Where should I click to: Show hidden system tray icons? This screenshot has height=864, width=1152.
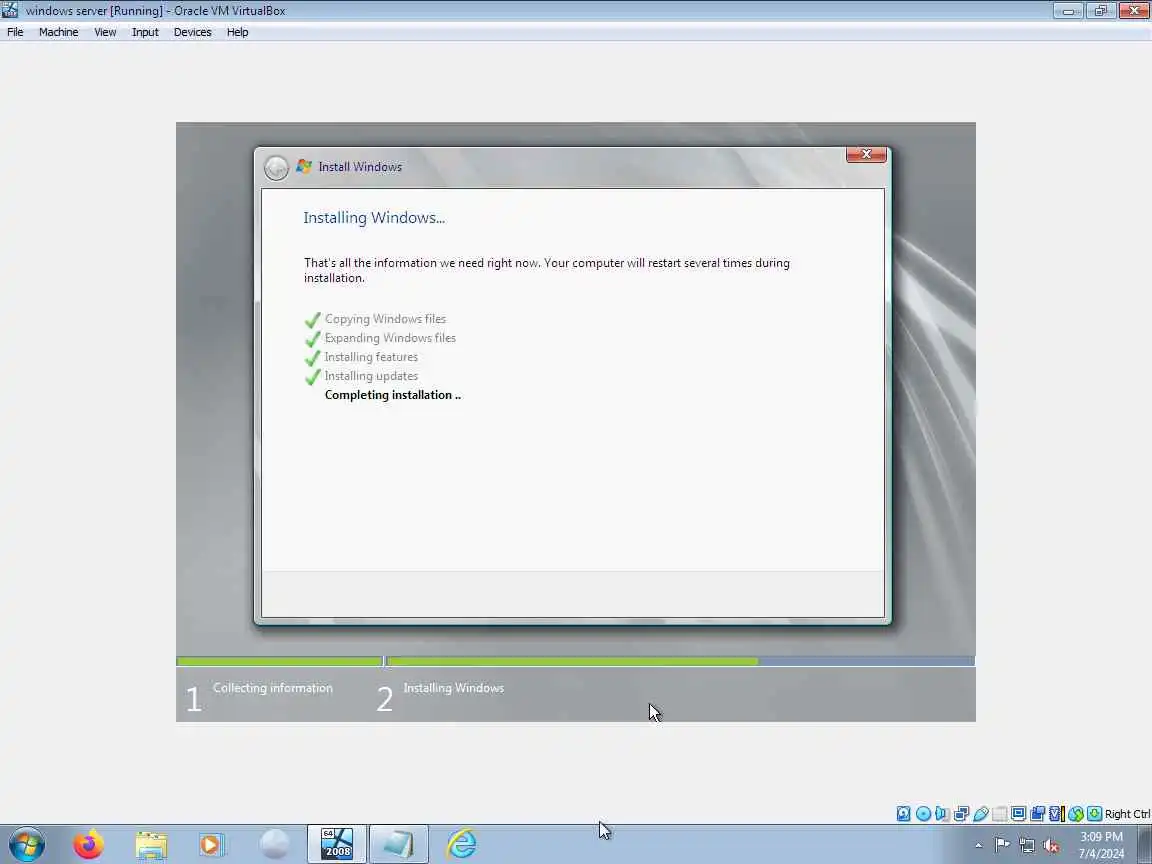(979, 846)
